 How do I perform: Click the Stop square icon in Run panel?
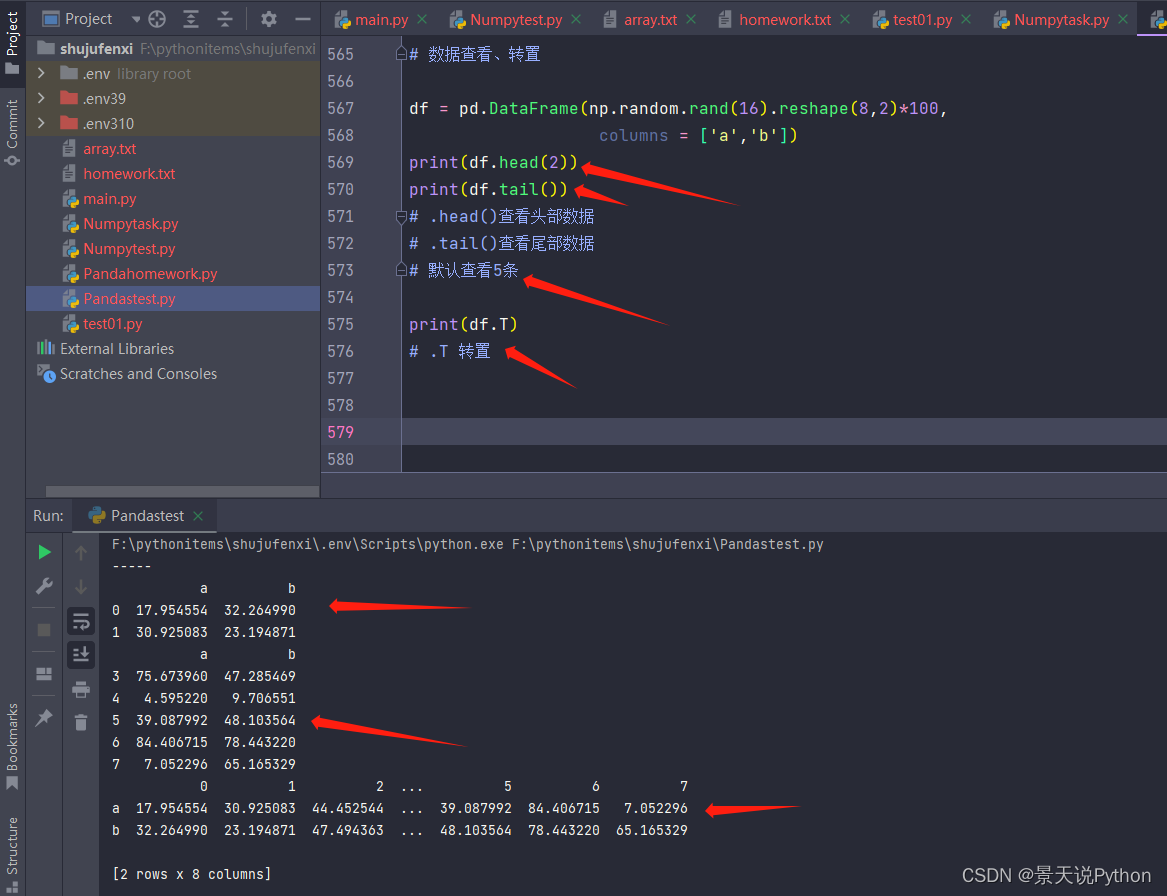45,630
